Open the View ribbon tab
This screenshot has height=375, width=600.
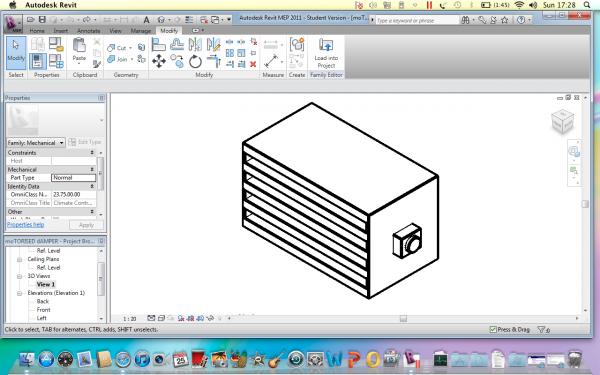115,31
